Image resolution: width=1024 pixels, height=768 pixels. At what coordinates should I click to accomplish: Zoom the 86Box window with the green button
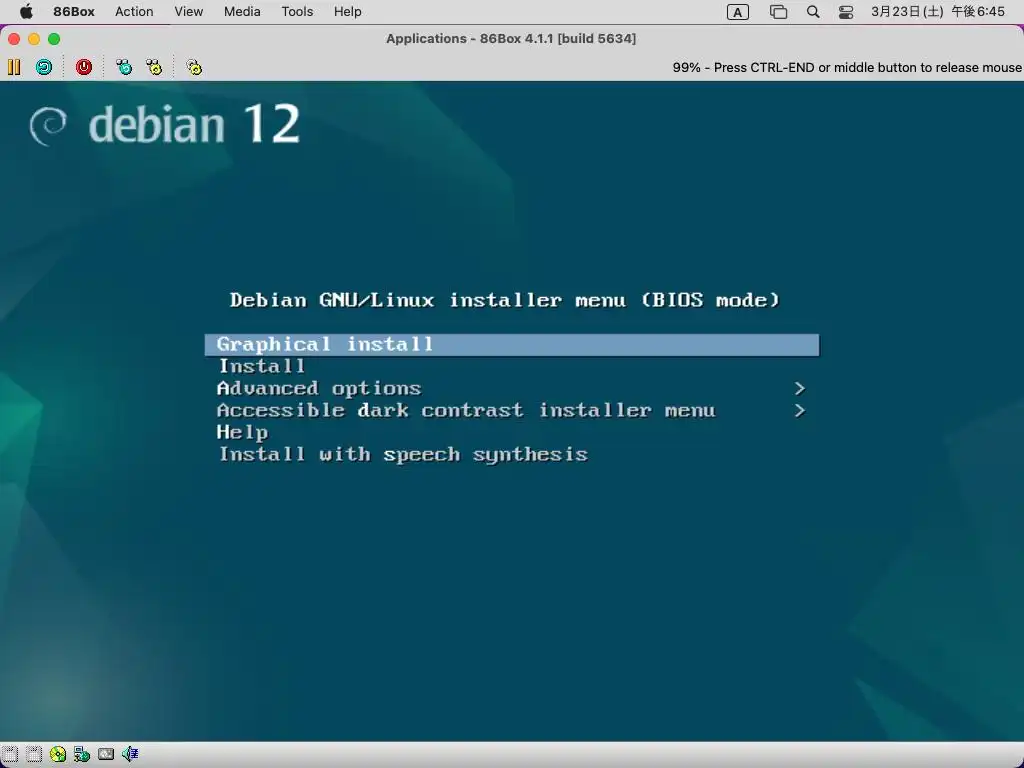pyautogui.click(x=54, y=39)
